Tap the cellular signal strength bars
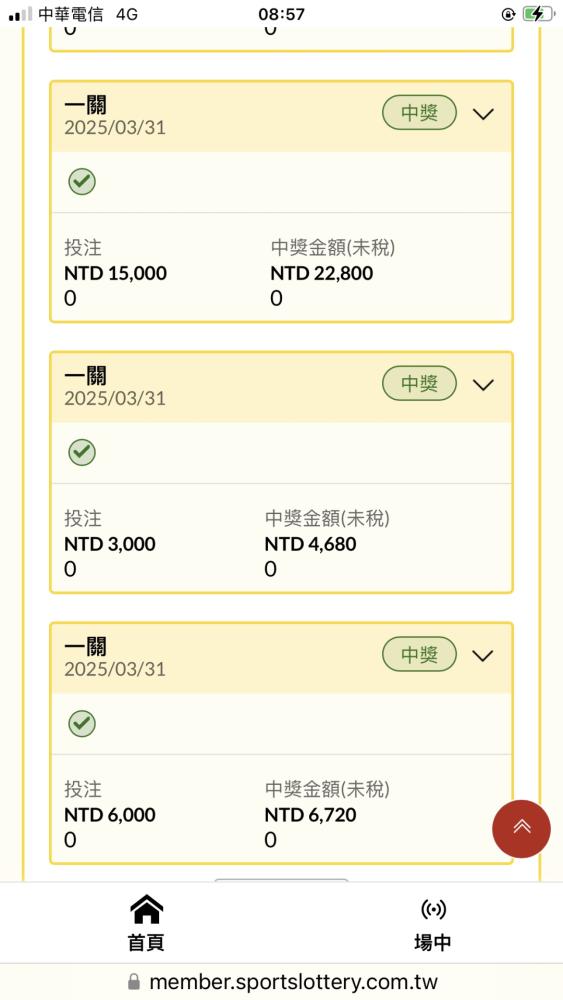Screen dimensions: 563x1000 (x=20, y=15)
